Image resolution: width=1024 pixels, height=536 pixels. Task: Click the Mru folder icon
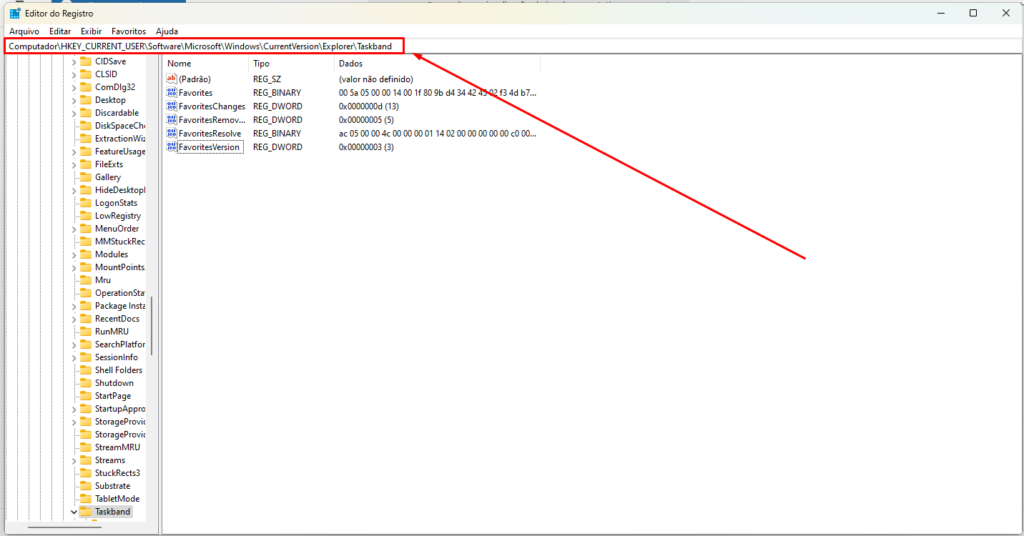pyautogui.click(x=86, y=280)
